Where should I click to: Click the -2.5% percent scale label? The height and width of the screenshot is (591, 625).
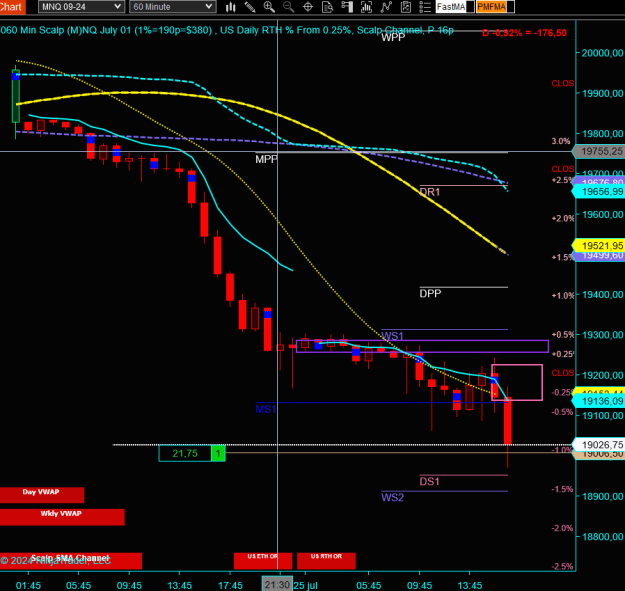(x=562, y=566)
